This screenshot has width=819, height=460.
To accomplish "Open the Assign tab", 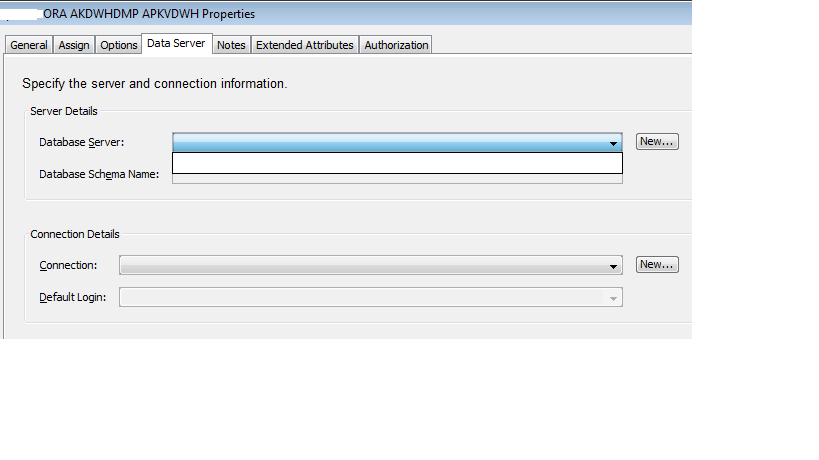I will [x=74, y=45].
